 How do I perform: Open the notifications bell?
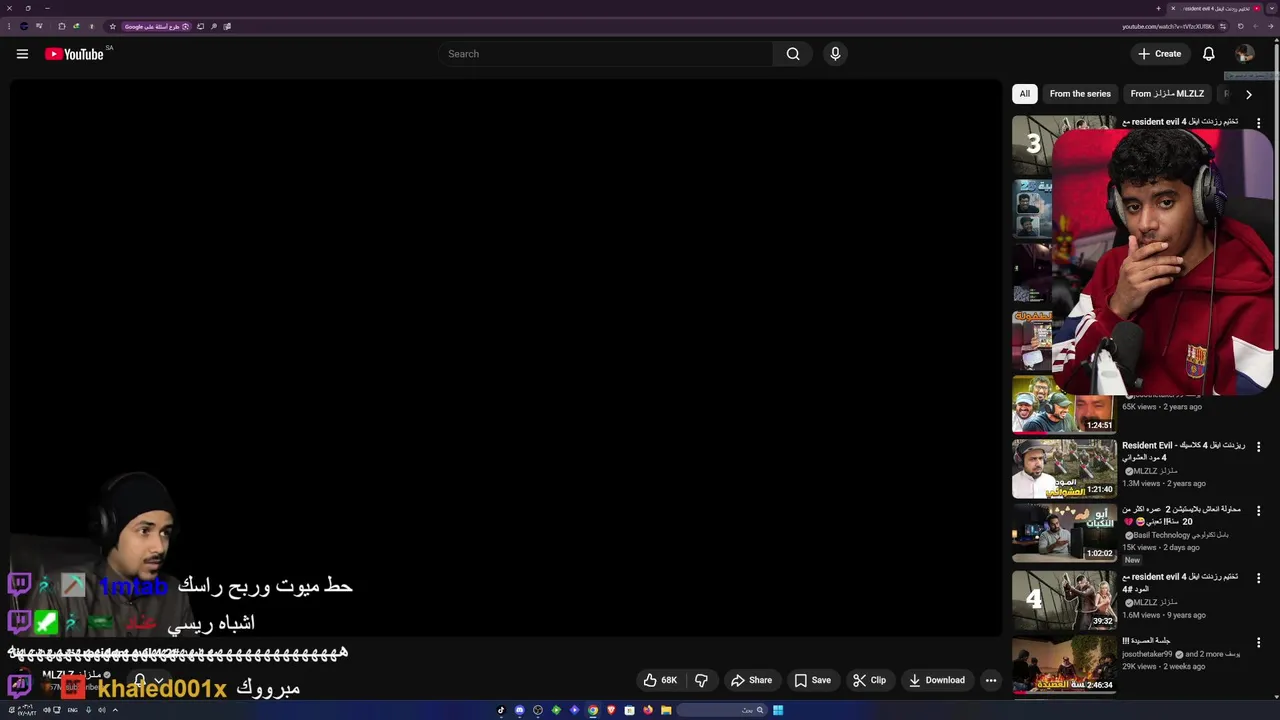[1209, 54]
